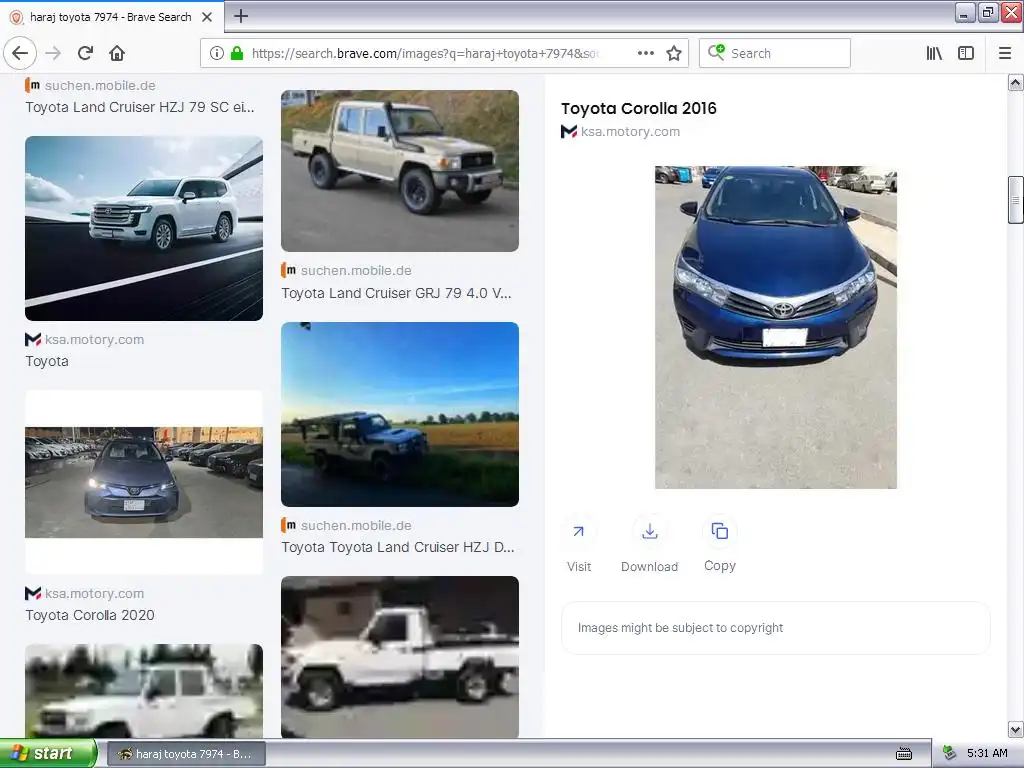Open page actions three-dots menu
This screenshot has width=1024, height=768.
tap(645, 53)
